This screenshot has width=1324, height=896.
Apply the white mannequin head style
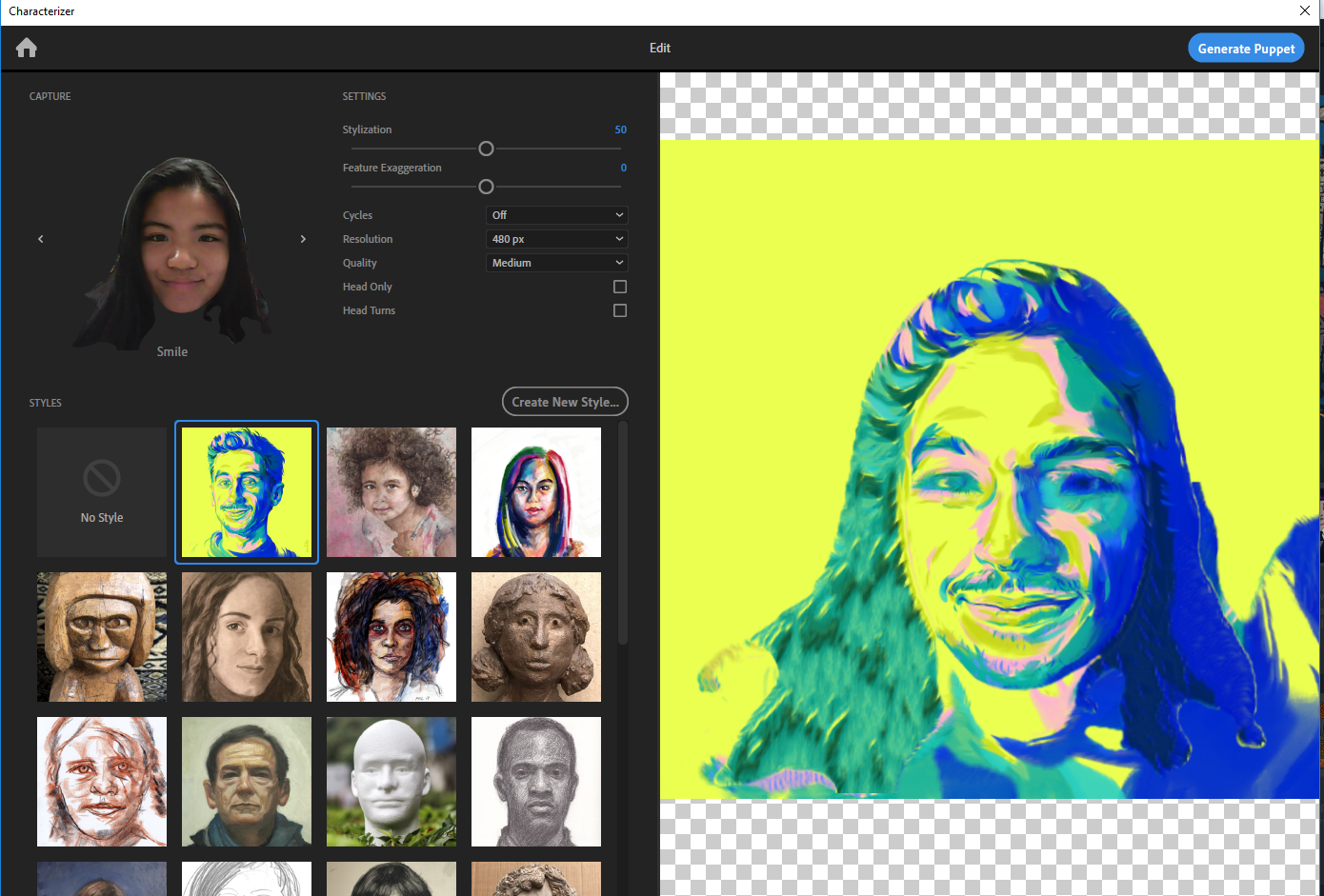(x=391, y=782)
